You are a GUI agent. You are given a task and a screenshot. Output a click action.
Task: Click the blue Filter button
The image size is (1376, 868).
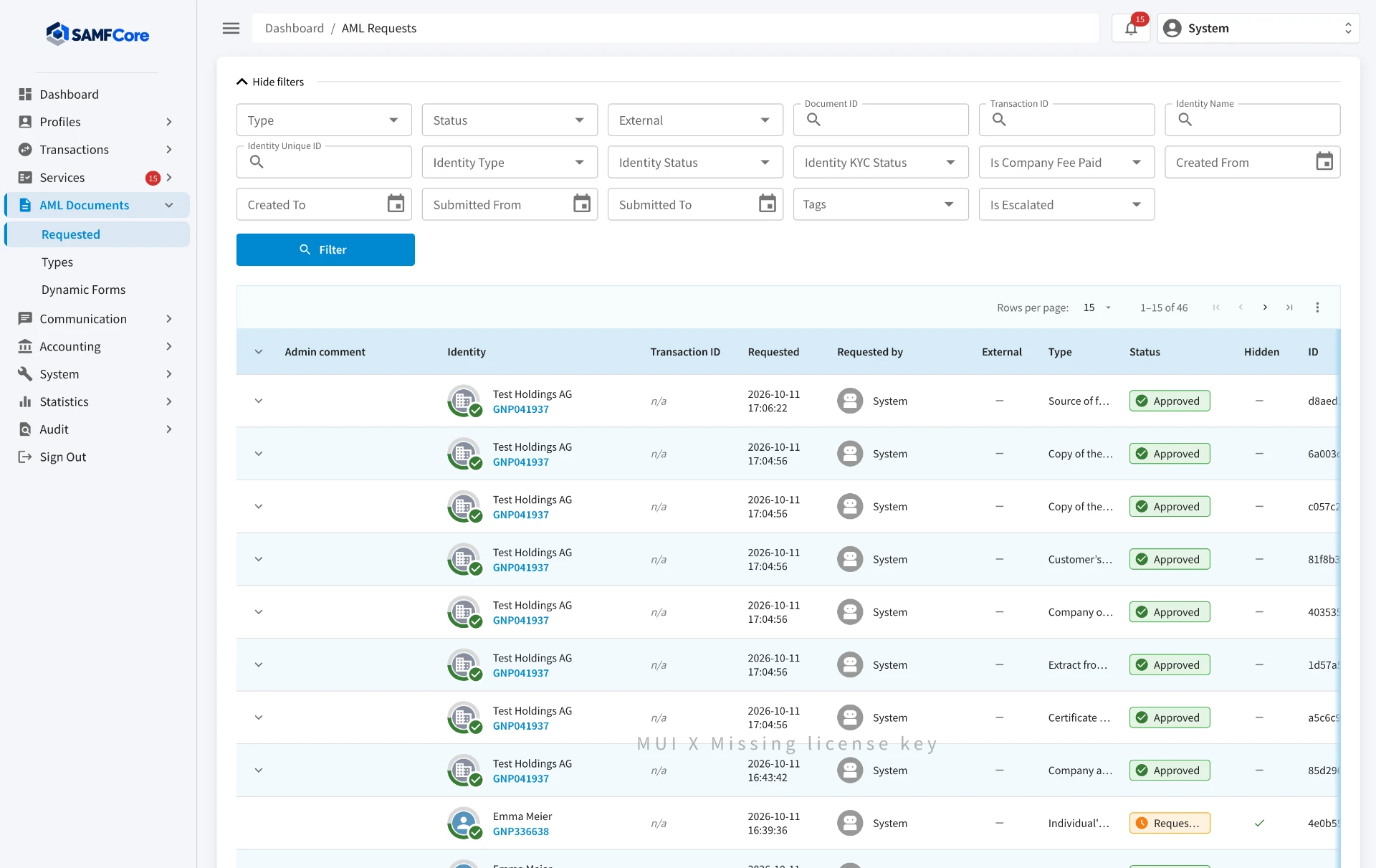325,249
